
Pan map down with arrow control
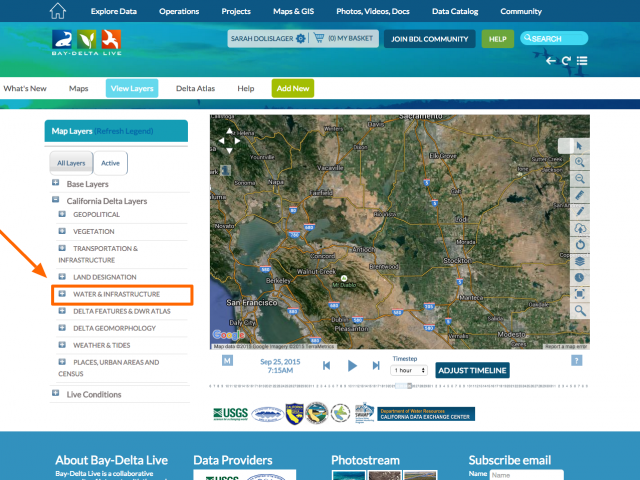pos(229,151)
